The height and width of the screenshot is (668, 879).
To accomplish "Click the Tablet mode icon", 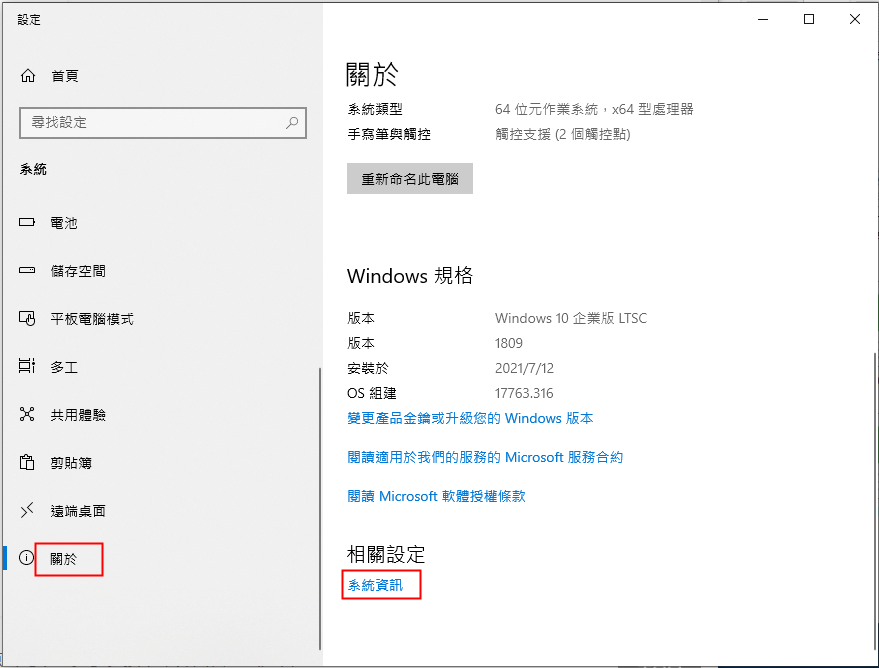I will tap(27, 319).
